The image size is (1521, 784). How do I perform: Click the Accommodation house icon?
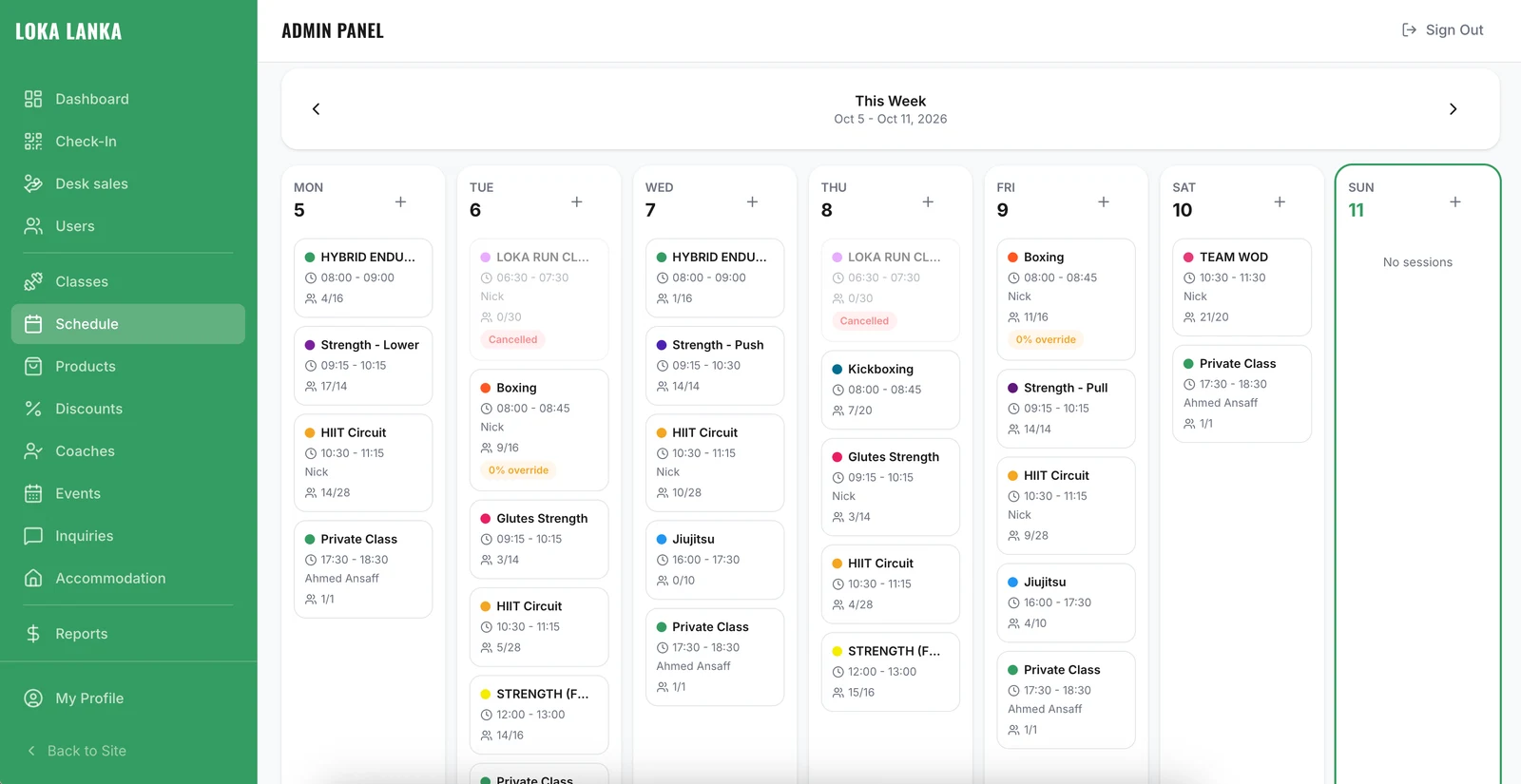click(x=33, y=578)
